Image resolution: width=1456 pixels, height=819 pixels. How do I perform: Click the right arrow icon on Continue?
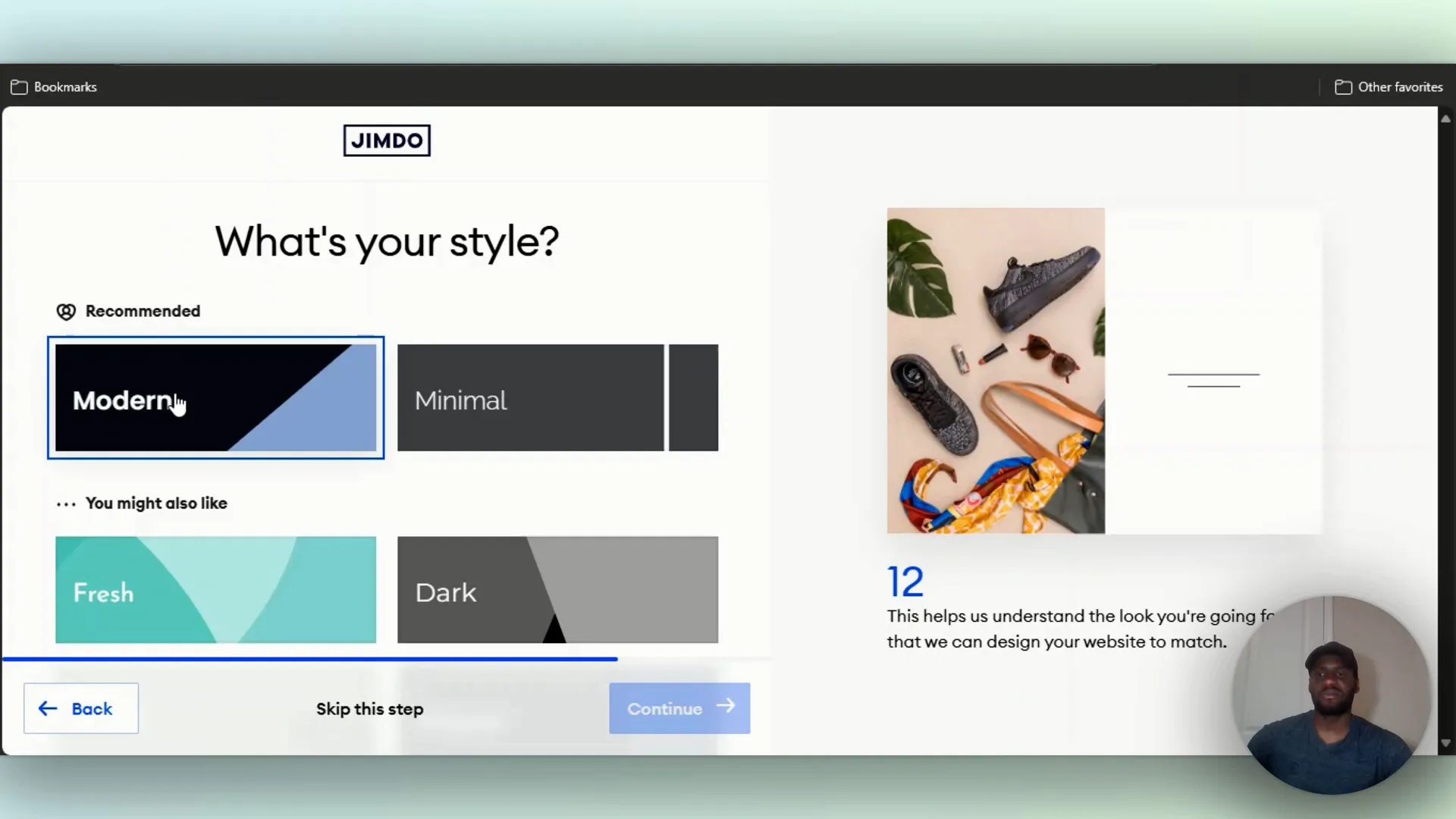point(726,706)
